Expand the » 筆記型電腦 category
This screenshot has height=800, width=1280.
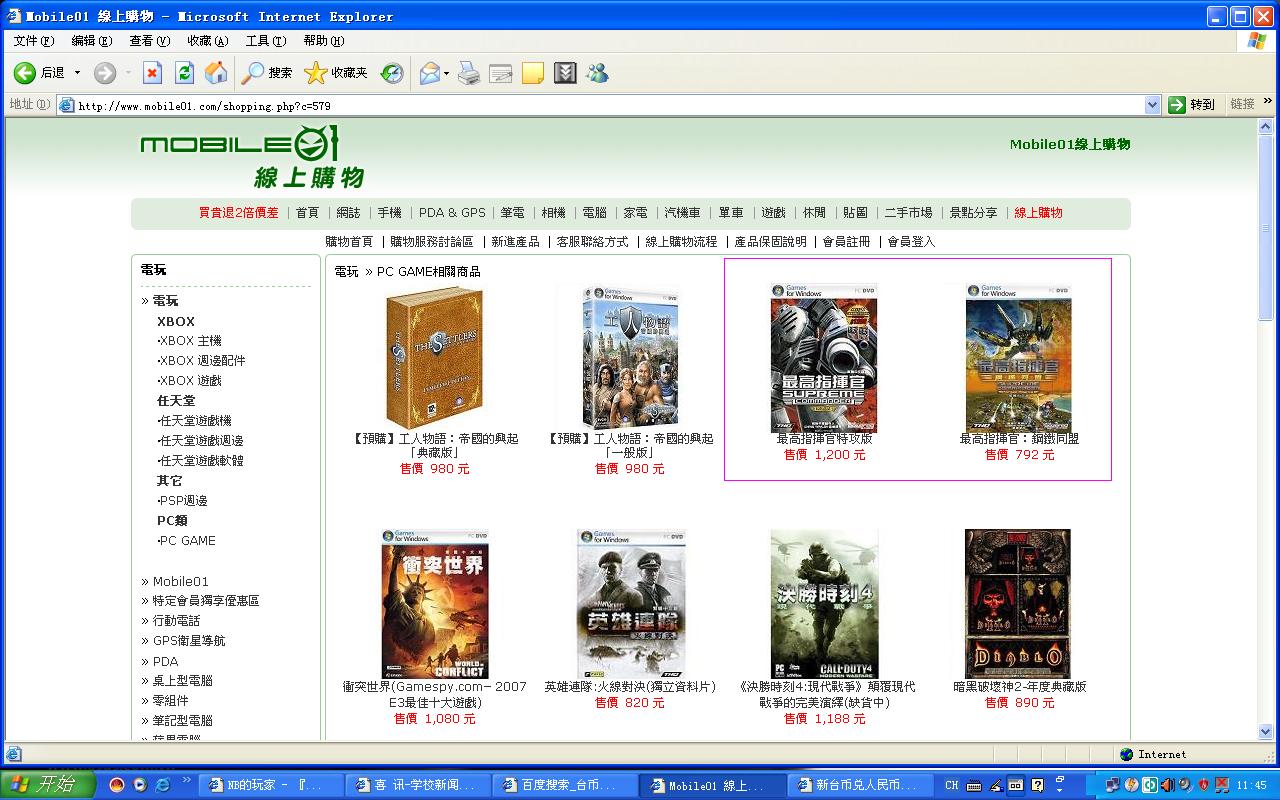(177, 721)
